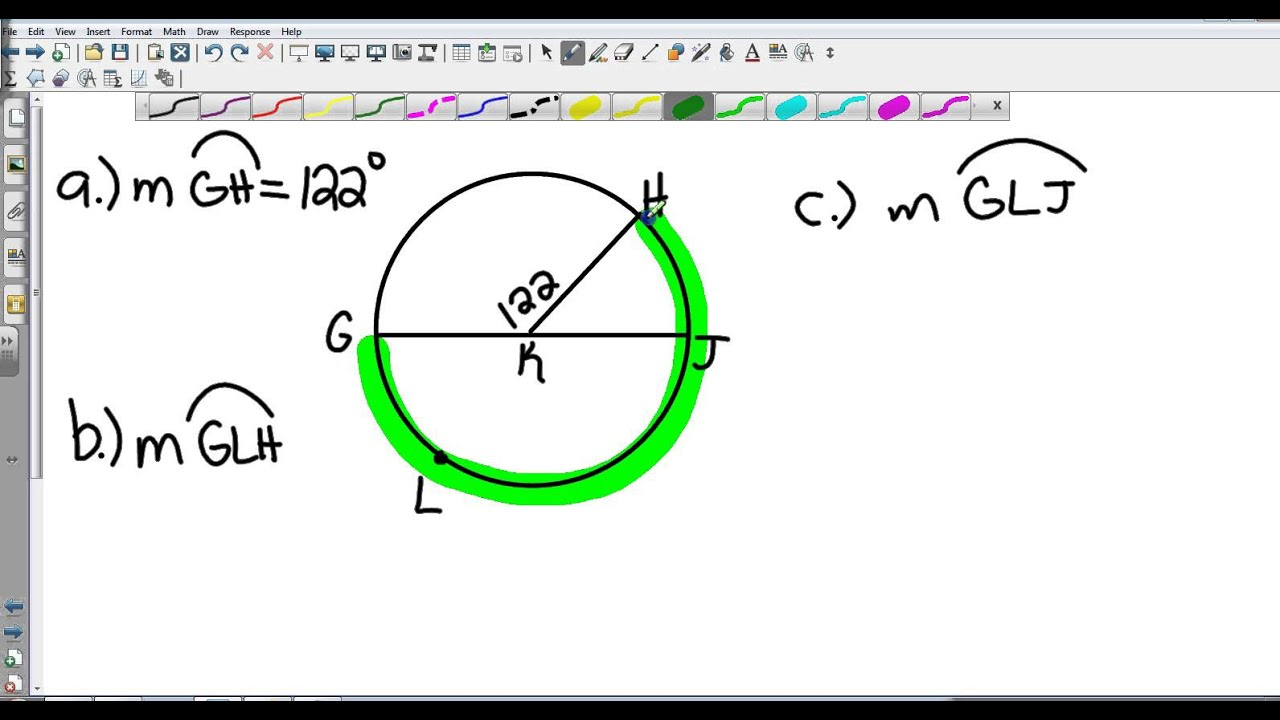Pick the magenta dashed pen style
Image resolution: width=1280 pixels, height=720 pixels.
point(431,107)
